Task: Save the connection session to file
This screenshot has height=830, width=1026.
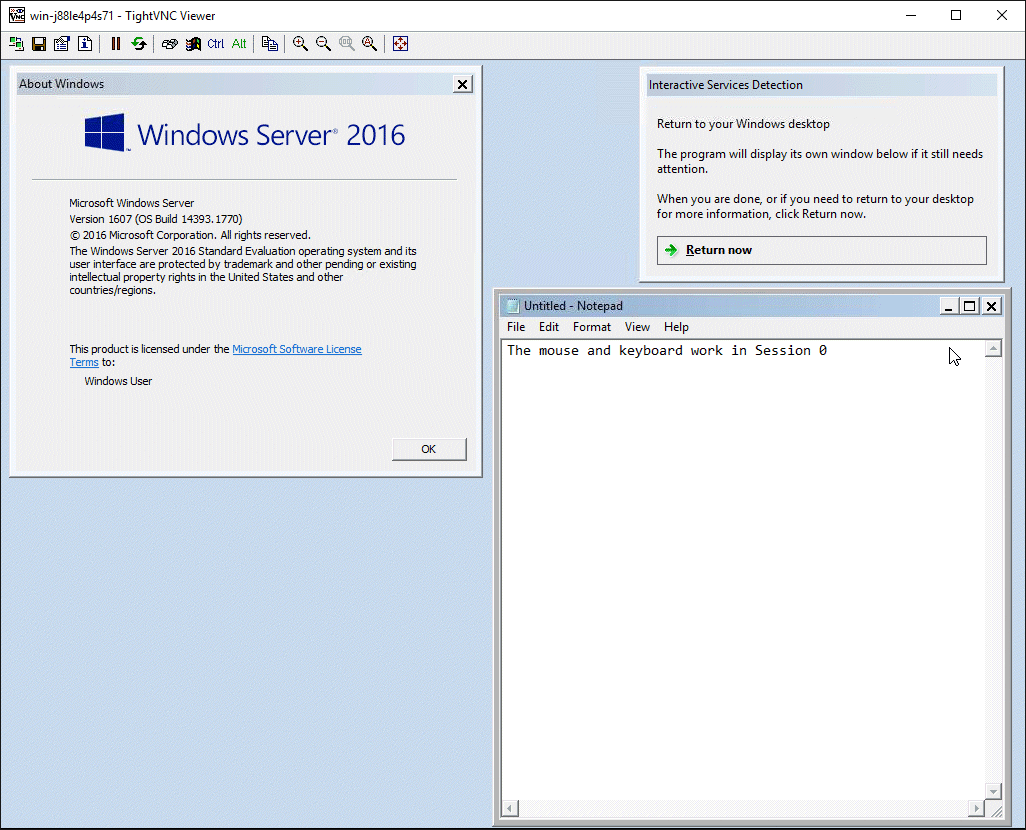Action: tap(39, 44)
